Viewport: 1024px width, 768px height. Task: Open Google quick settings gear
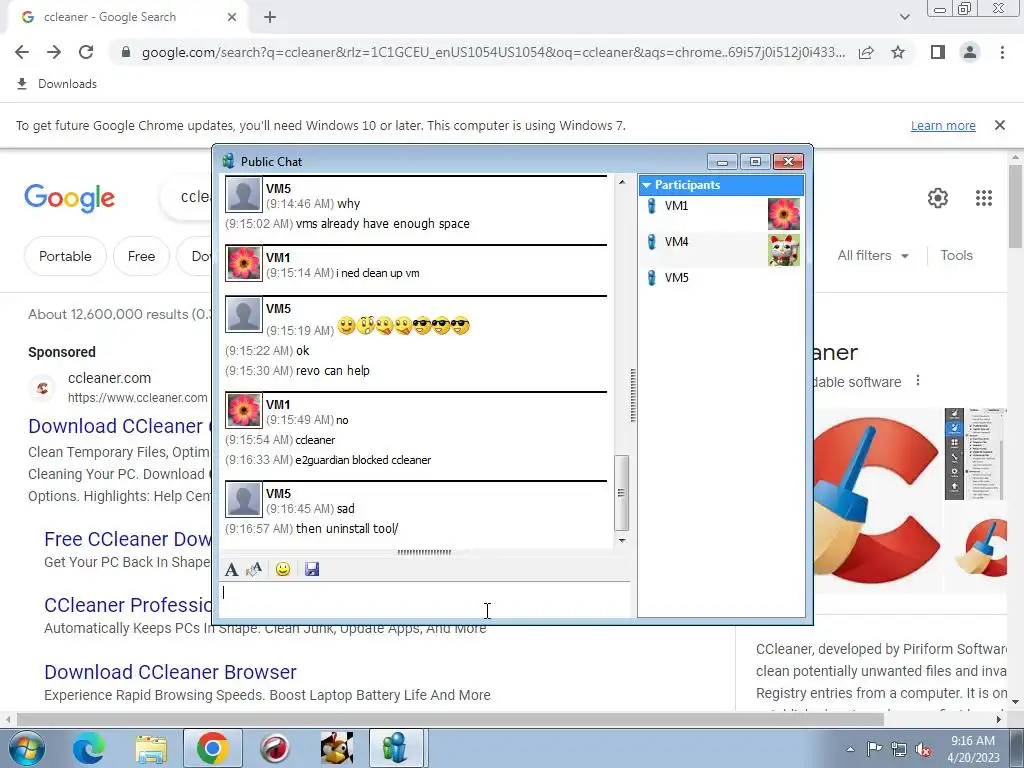pyautogui.click(x=938, y=198)
